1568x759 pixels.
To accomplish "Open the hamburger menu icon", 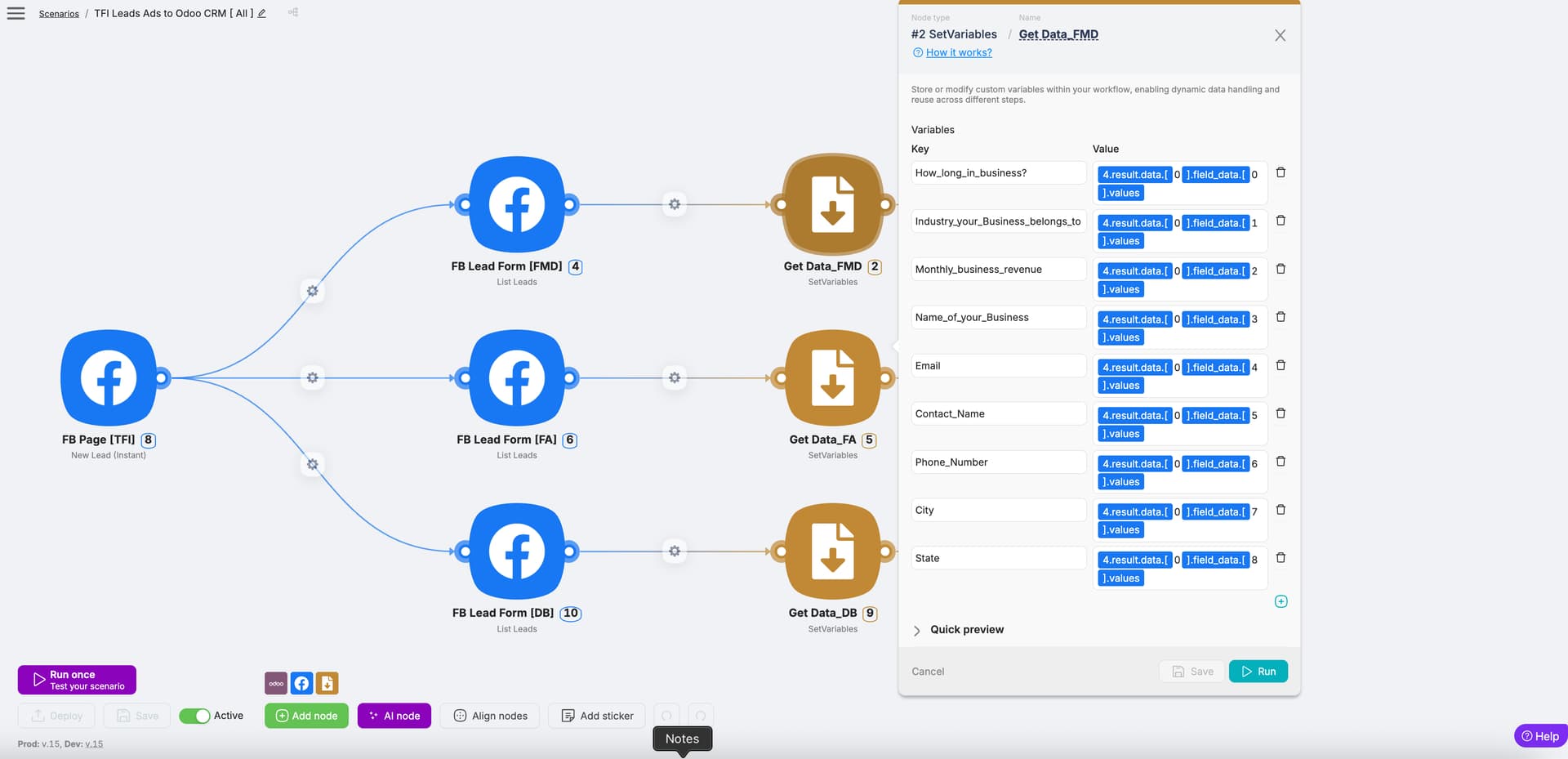I will click(16, 13).
